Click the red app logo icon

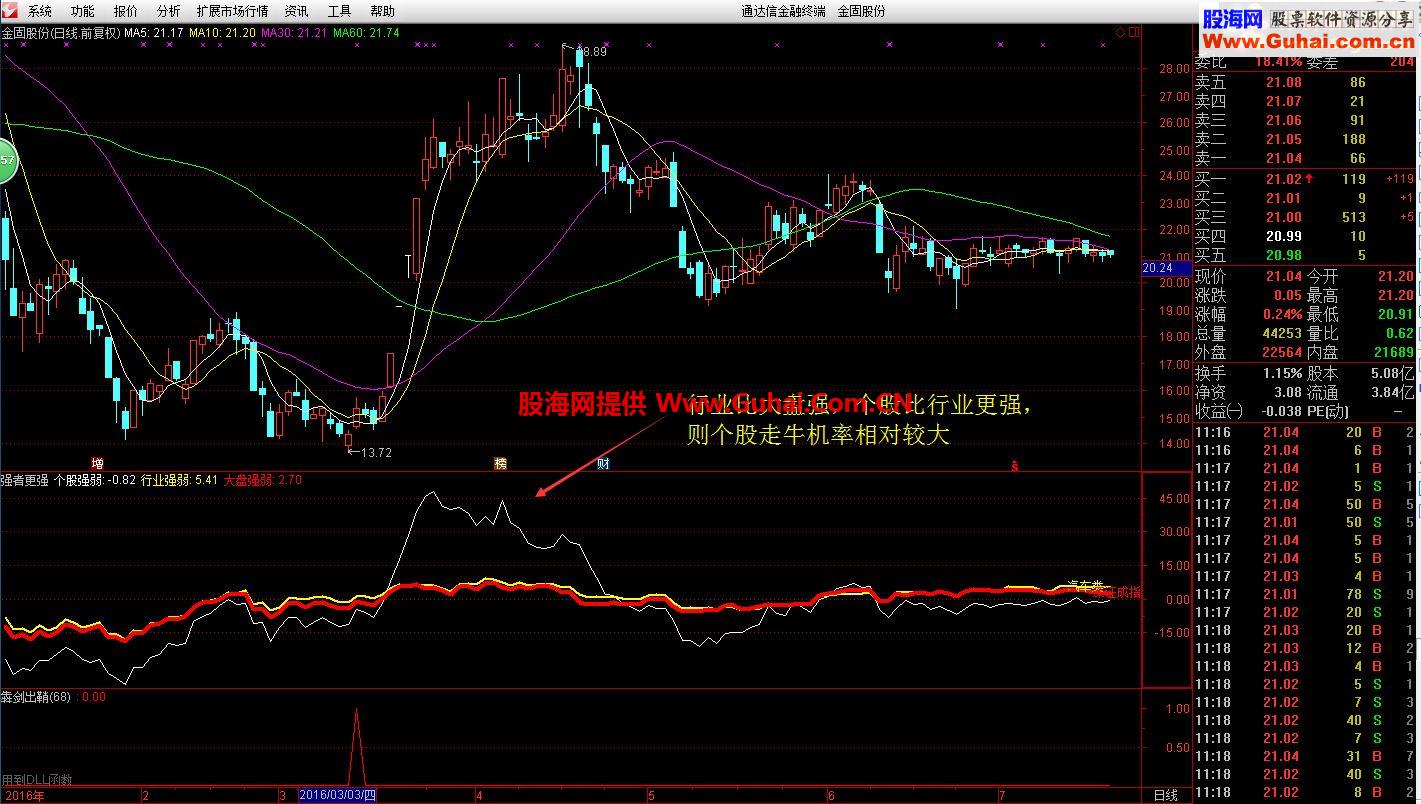(x=10, y=11)
